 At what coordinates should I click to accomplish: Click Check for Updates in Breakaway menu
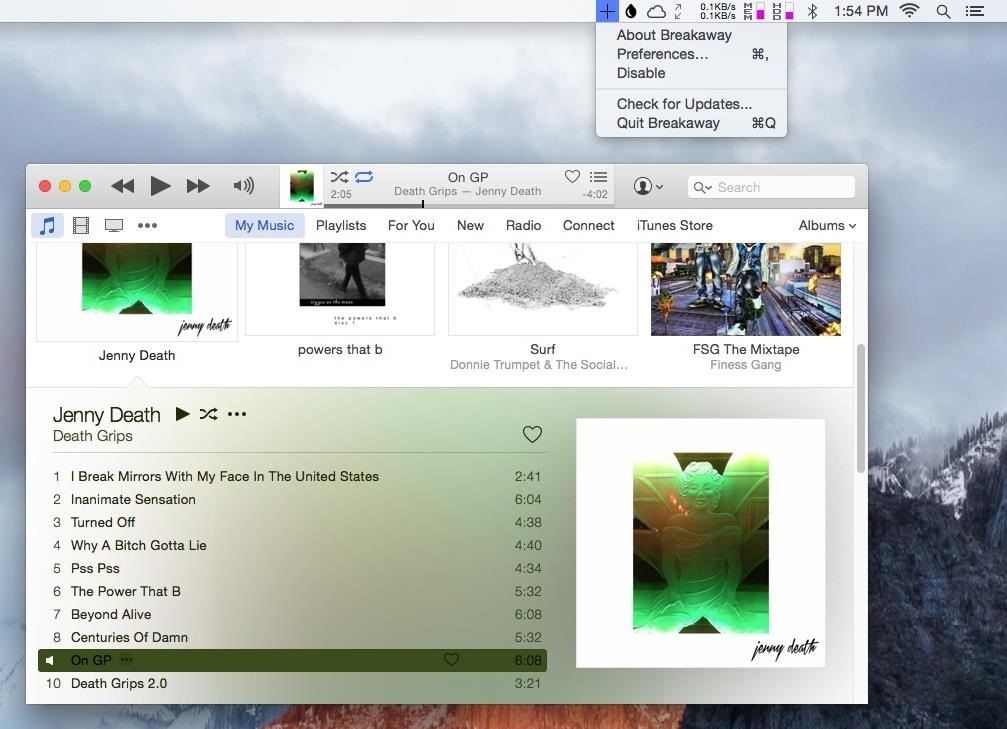(x=684, y=103)
